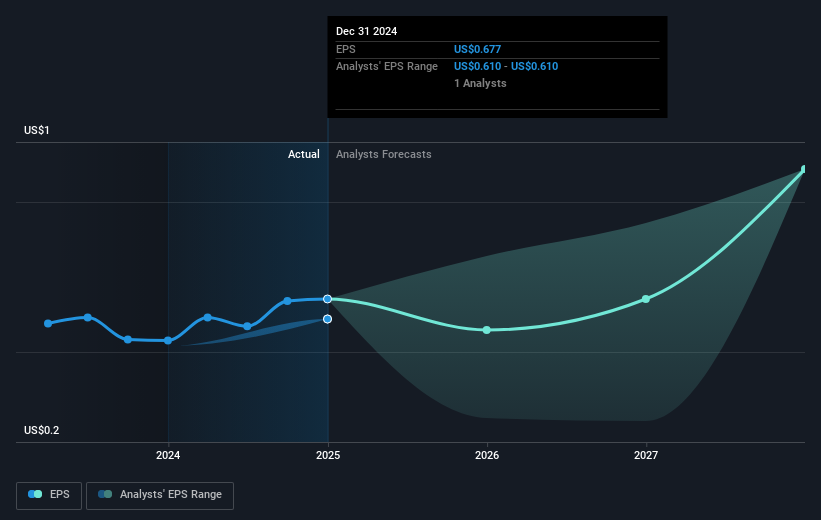Image resolution: width=821 pixels, height=520 pixels.
Task: Click the 1 Analysts text in tooltip
Action: [480, 83]
